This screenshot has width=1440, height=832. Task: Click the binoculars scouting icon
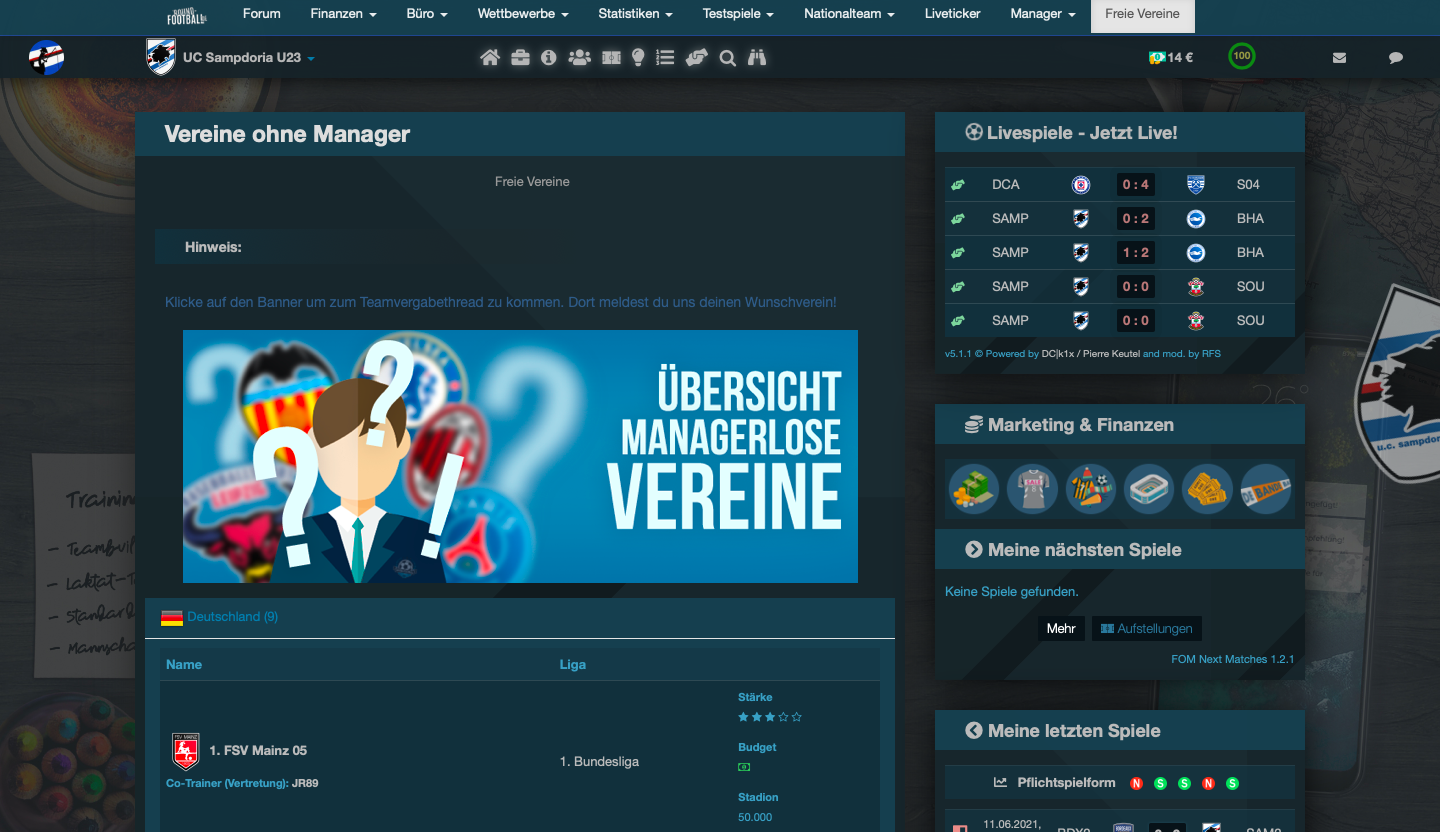757,58
